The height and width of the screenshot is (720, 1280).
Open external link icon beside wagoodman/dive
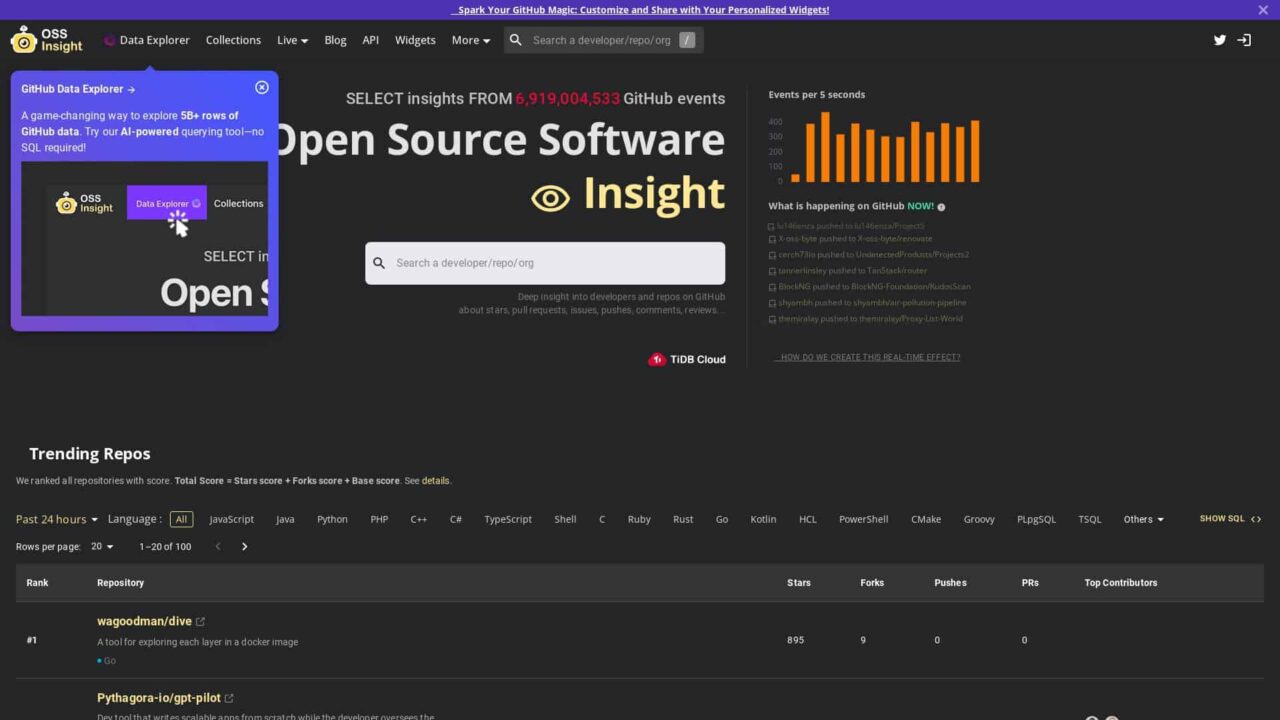(x=201, y=622)
